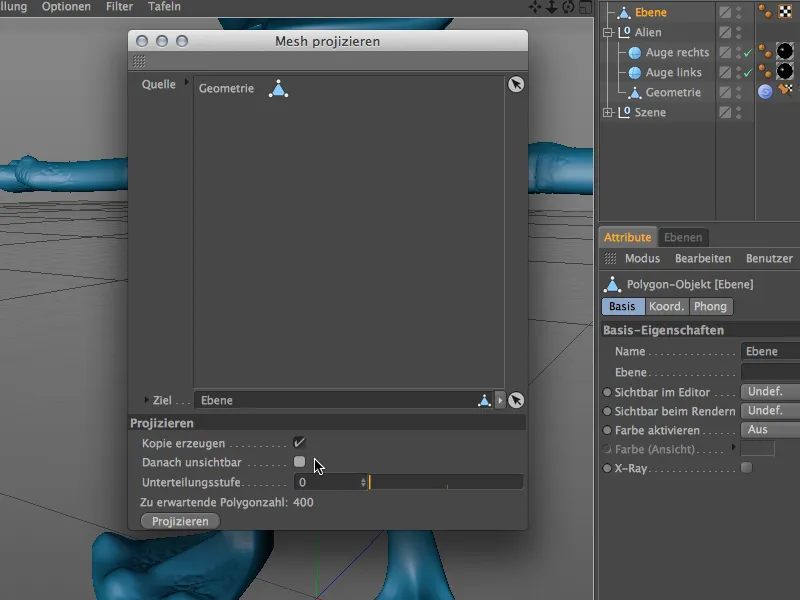
Task: Click the Geometrie polygon icon in object manager
Action: (x=635, y=92)
